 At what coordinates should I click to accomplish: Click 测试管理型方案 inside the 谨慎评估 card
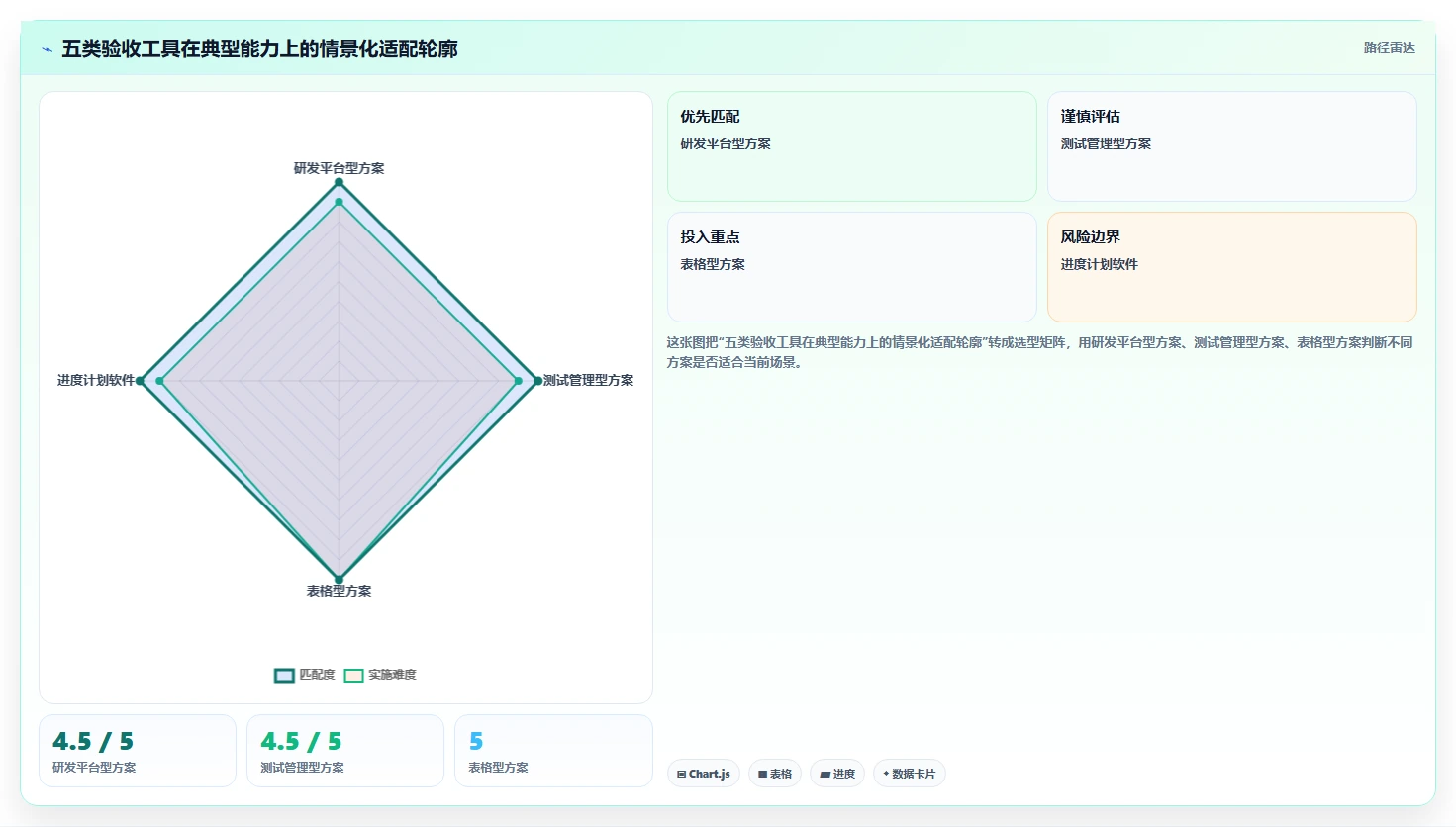point(1107,143)
